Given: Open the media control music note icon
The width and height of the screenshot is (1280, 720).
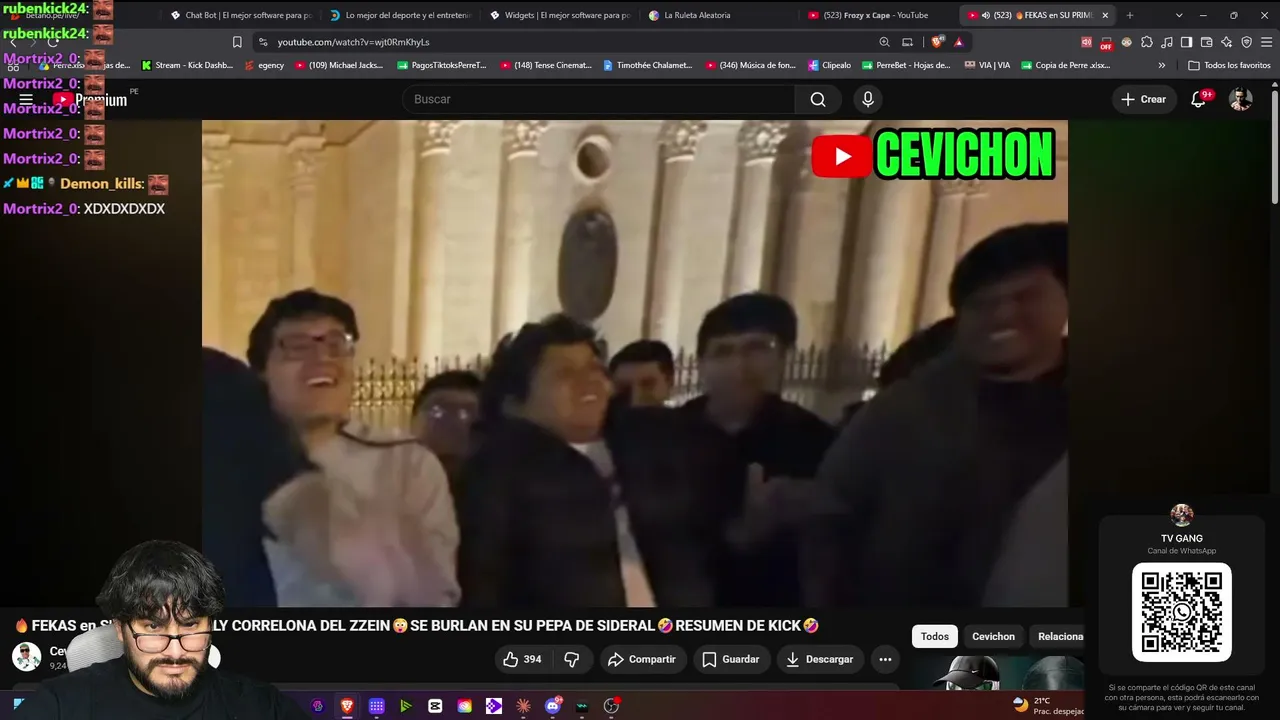Looking at the screenshot, I should click(1167, 42).
